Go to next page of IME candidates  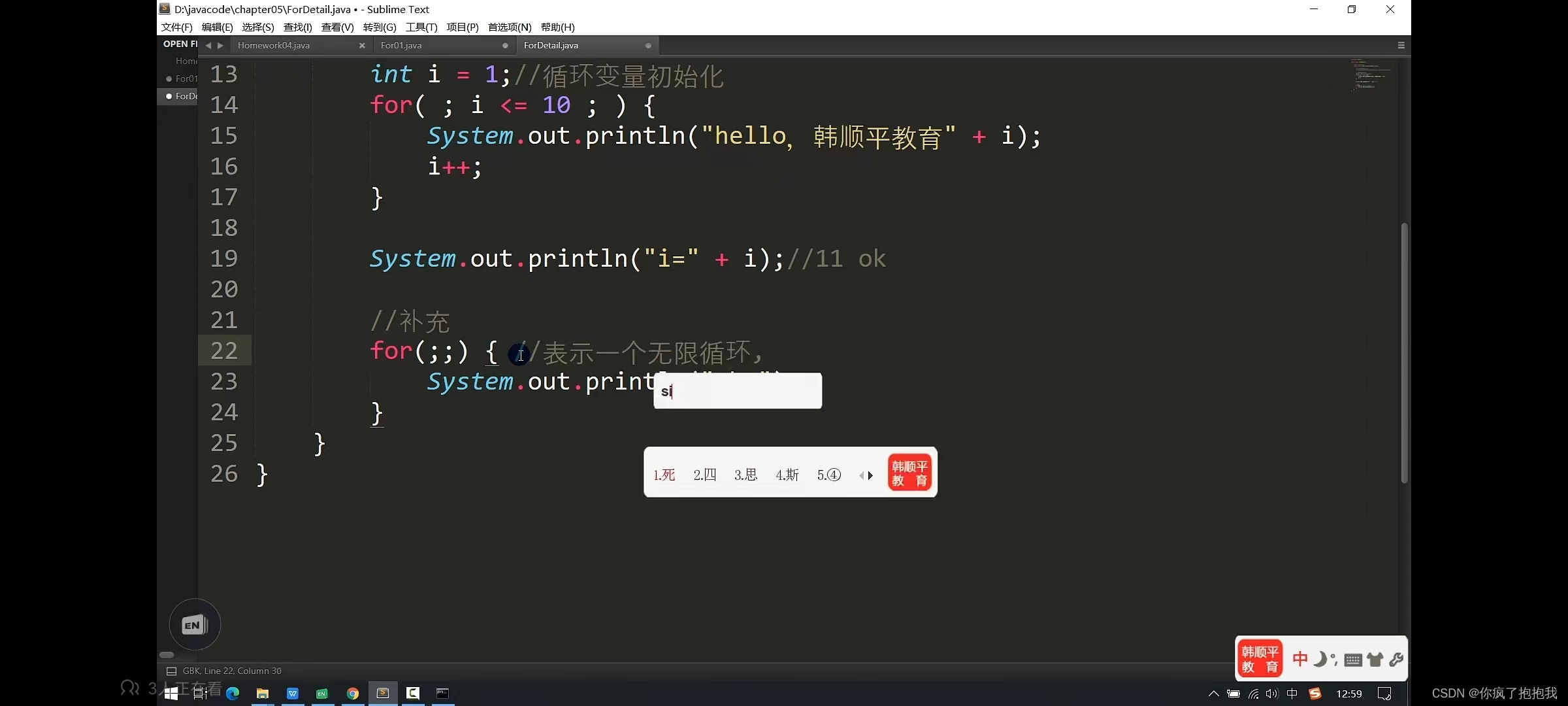[x=870, y=475]
